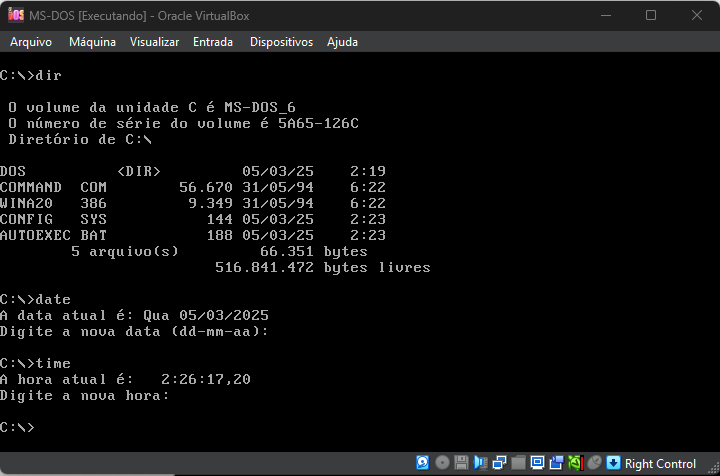720x476 pixels.
Task: Close the MS-DOS VirtualBox window
Action: coord(697,15)
